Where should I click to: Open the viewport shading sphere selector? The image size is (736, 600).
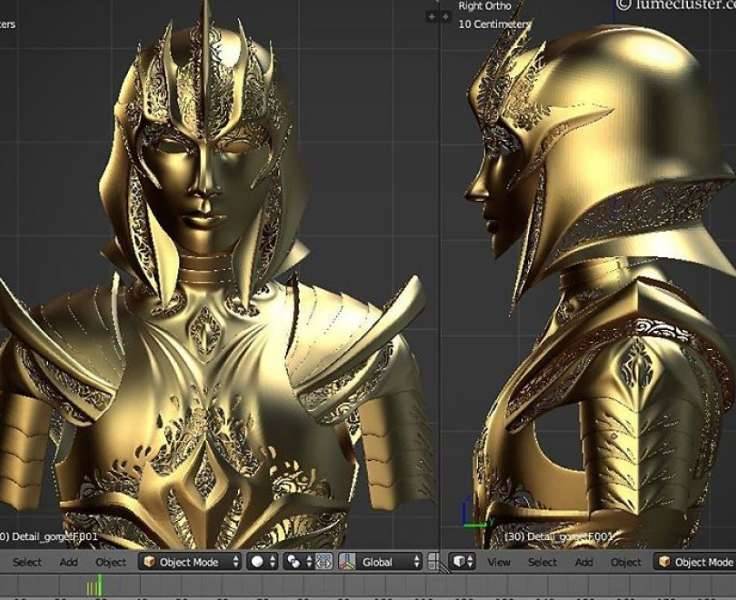(261, 562)
